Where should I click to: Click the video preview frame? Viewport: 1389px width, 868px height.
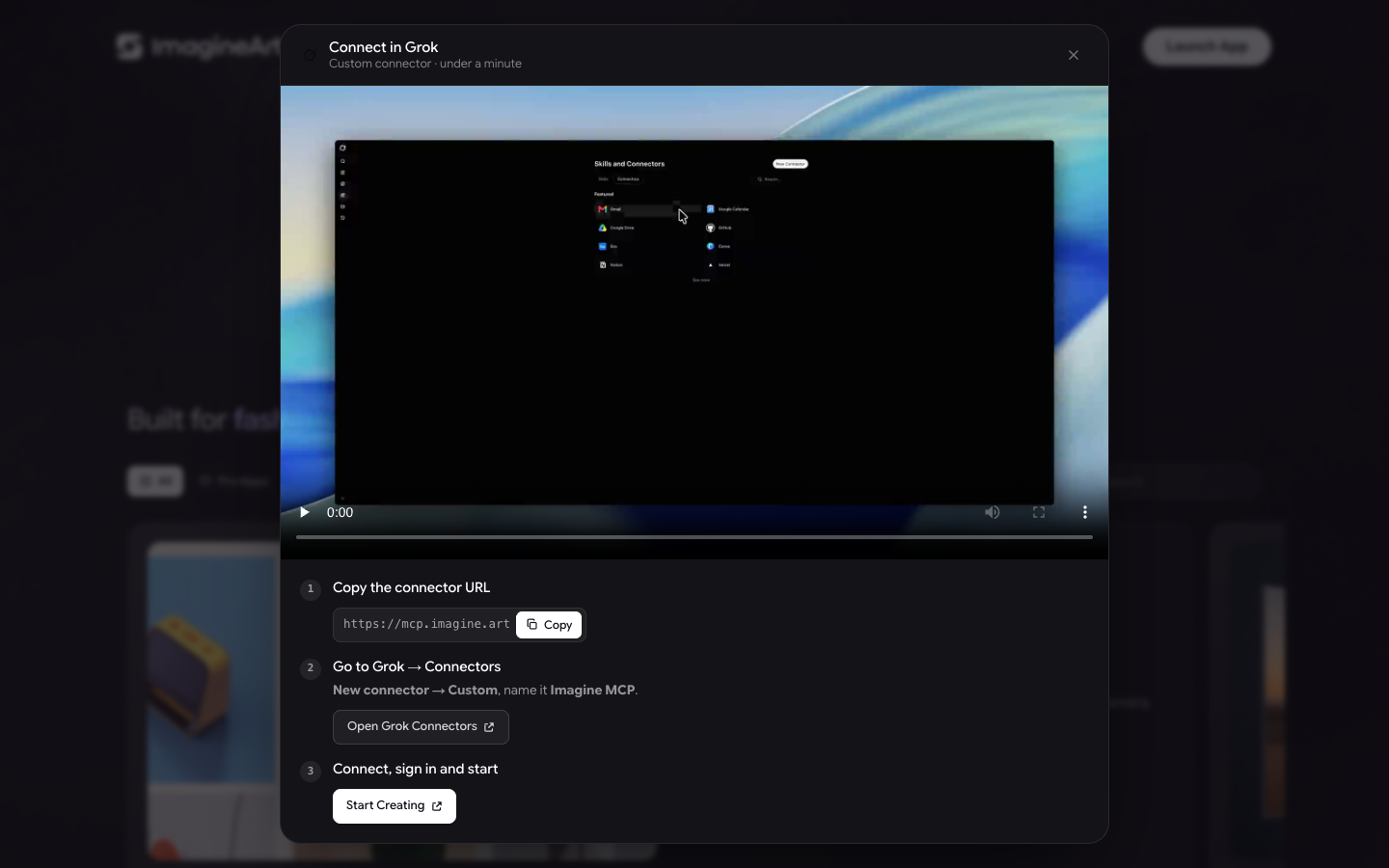click(x=694, y=322)
